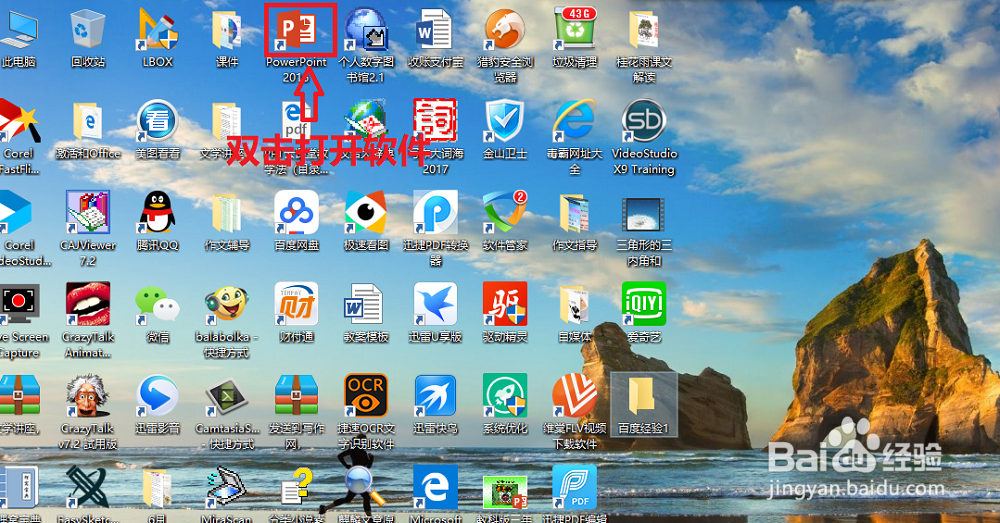Select the 迅捷PDF转换器 icon
Viewport: 1000px width, 523px height.
(x=435, y=212)
